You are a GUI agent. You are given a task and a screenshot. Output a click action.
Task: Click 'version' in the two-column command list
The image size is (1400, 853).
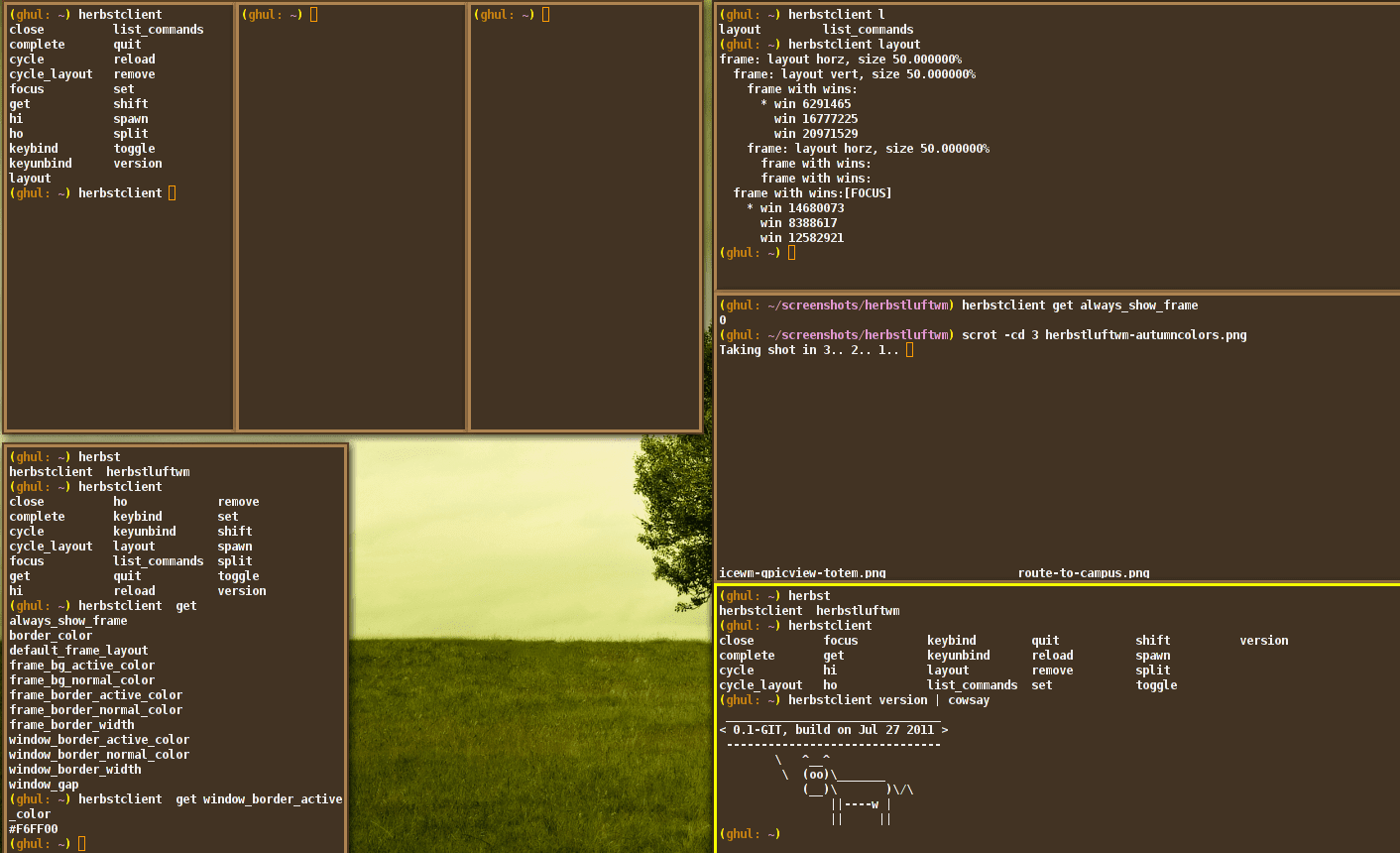click(138, 164)
